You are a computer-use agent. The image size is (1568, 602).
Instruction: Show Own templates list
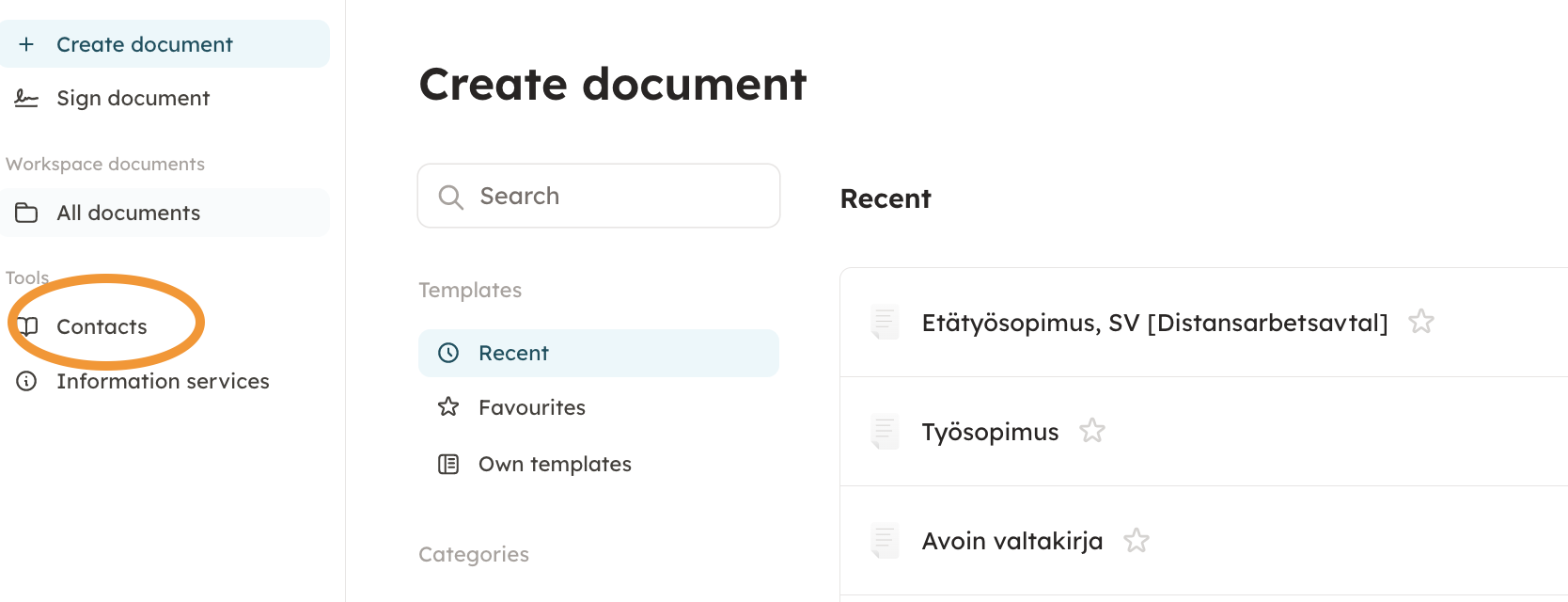coord(555,464)
